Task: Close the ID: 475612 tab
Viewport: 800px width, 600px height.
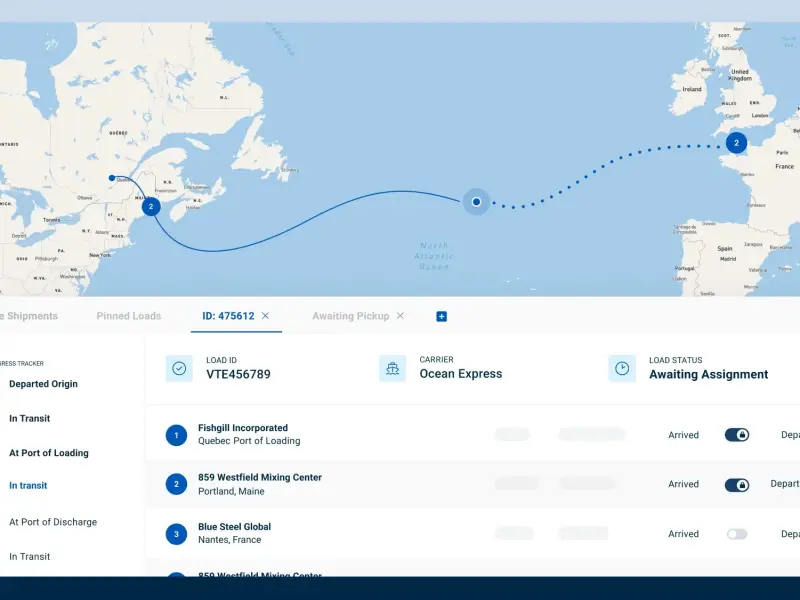Action: pos(265,316)
